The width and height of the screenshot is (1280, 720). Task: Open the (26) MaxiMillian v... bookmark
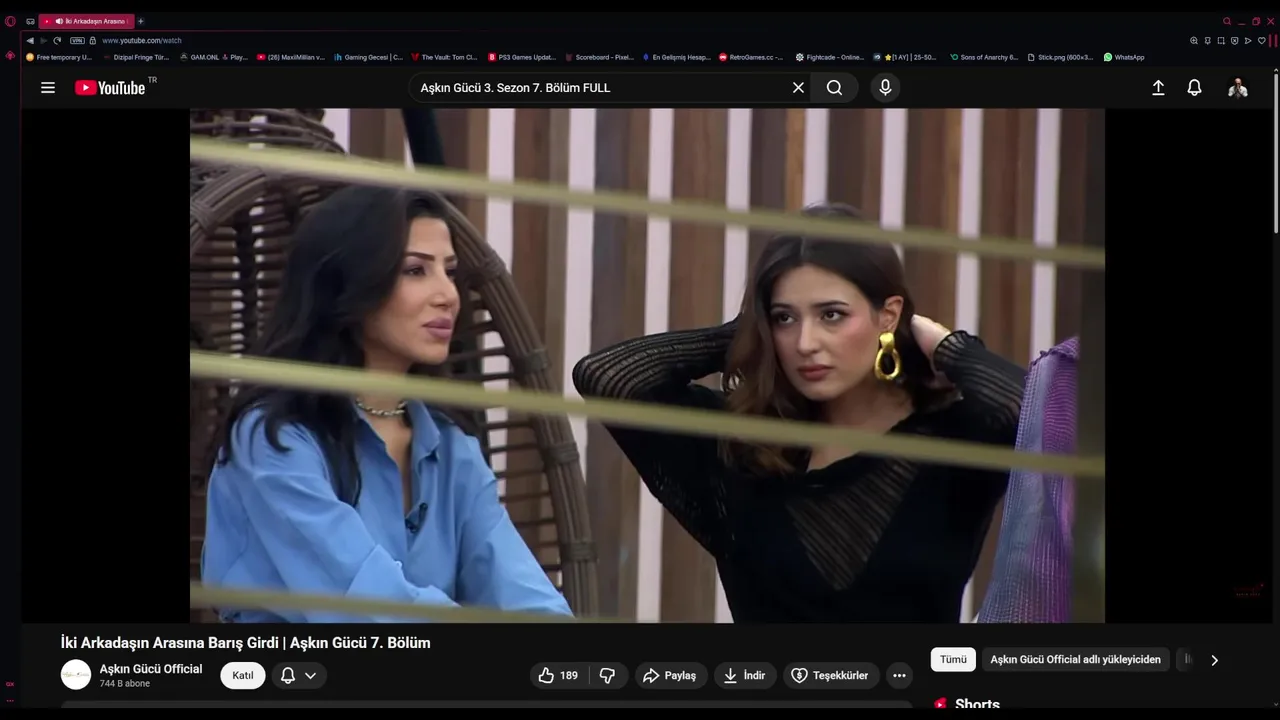[291, 57]
